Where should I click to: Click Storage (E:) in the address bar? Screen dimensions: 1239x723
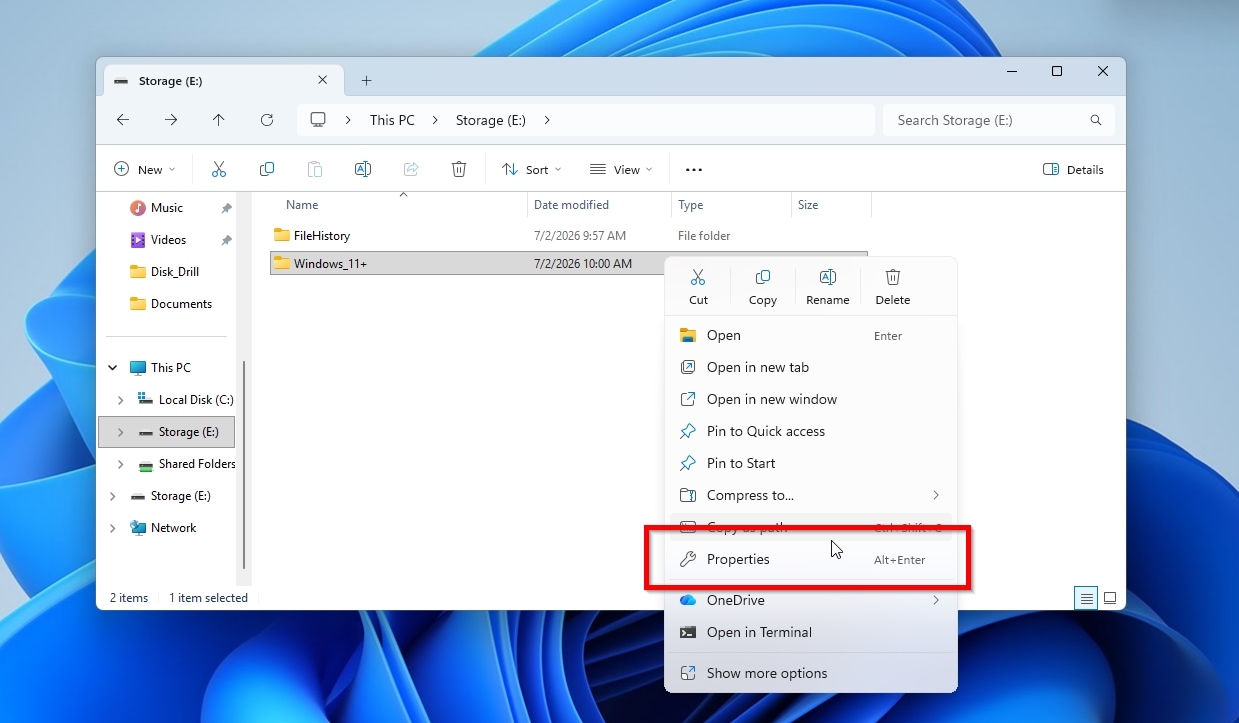pyautogui.click(x=490, y=120)
